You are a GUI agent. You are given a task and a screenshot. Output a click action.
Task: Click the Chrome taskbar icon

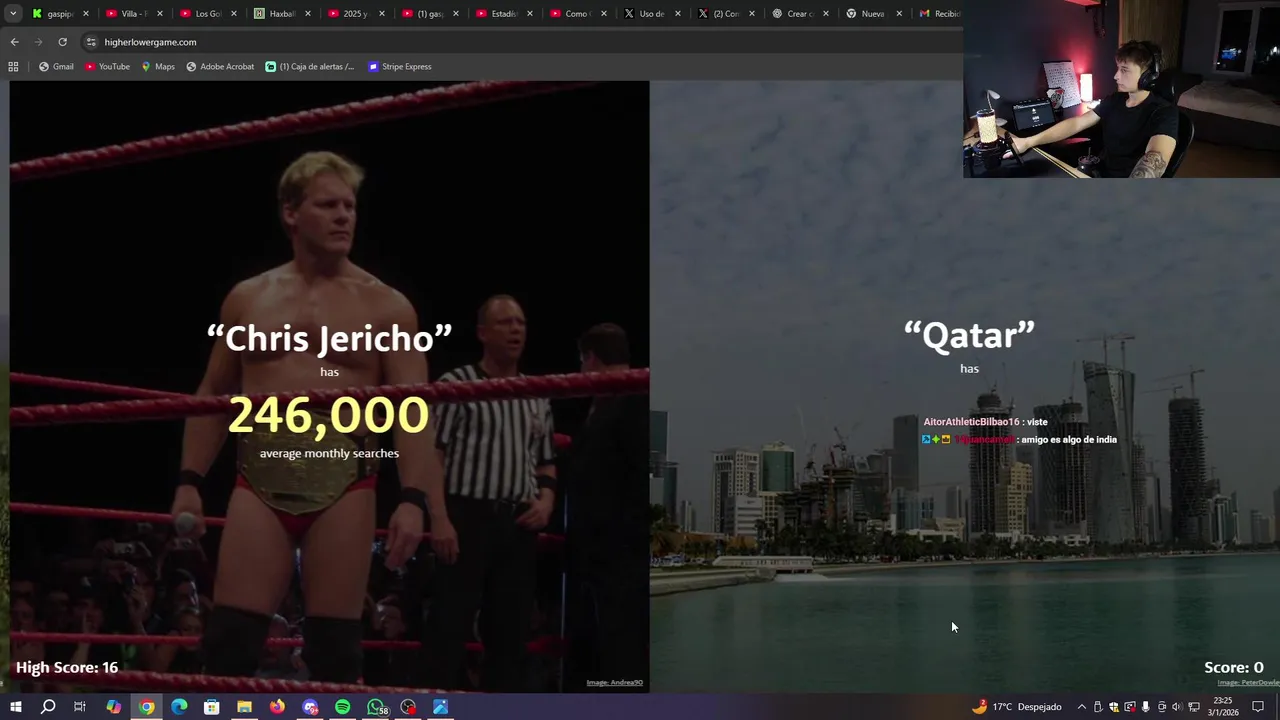(146, 707)
